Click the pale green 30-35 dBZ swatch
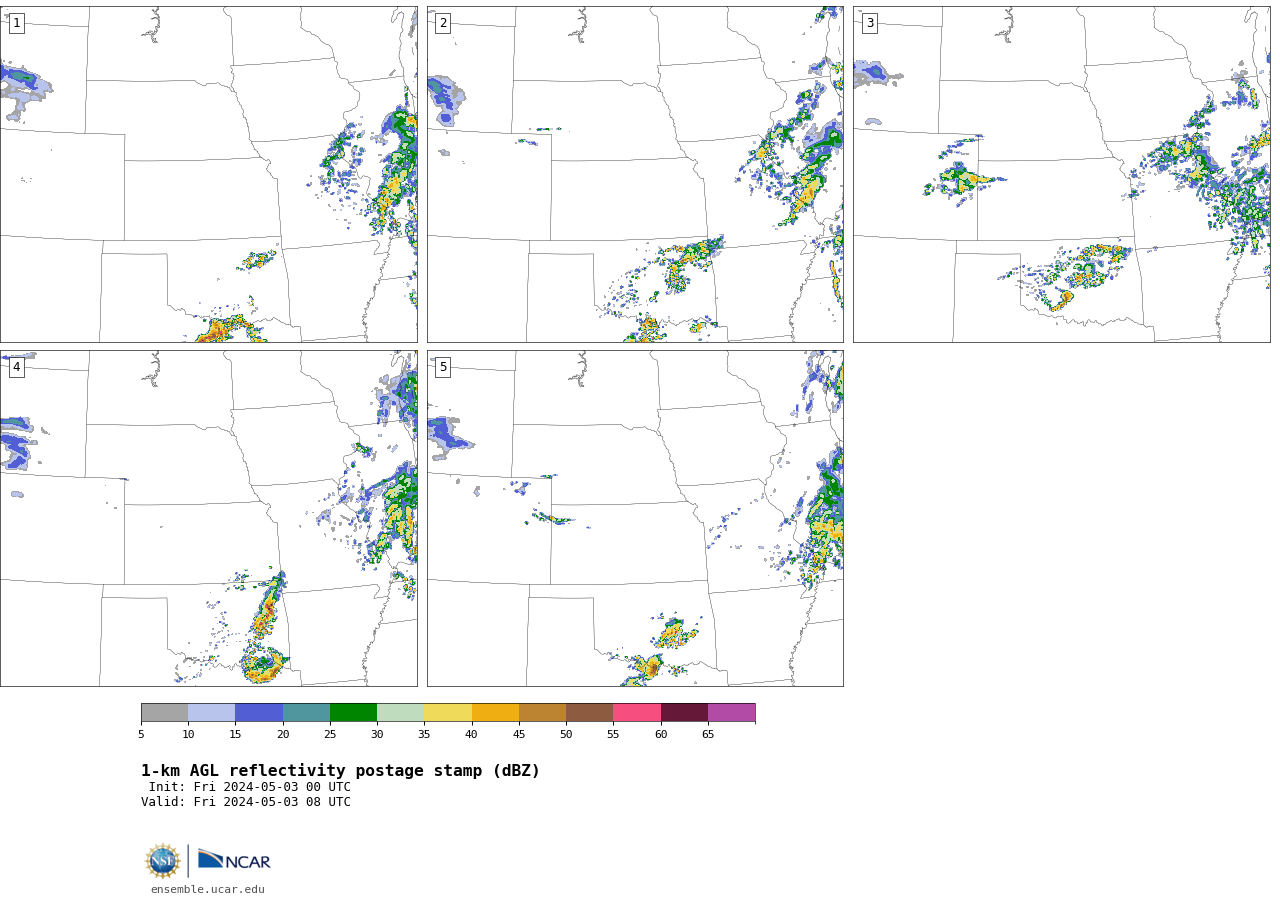Image resolution: width=1280 pixels, height=901 pixels. 400,712
